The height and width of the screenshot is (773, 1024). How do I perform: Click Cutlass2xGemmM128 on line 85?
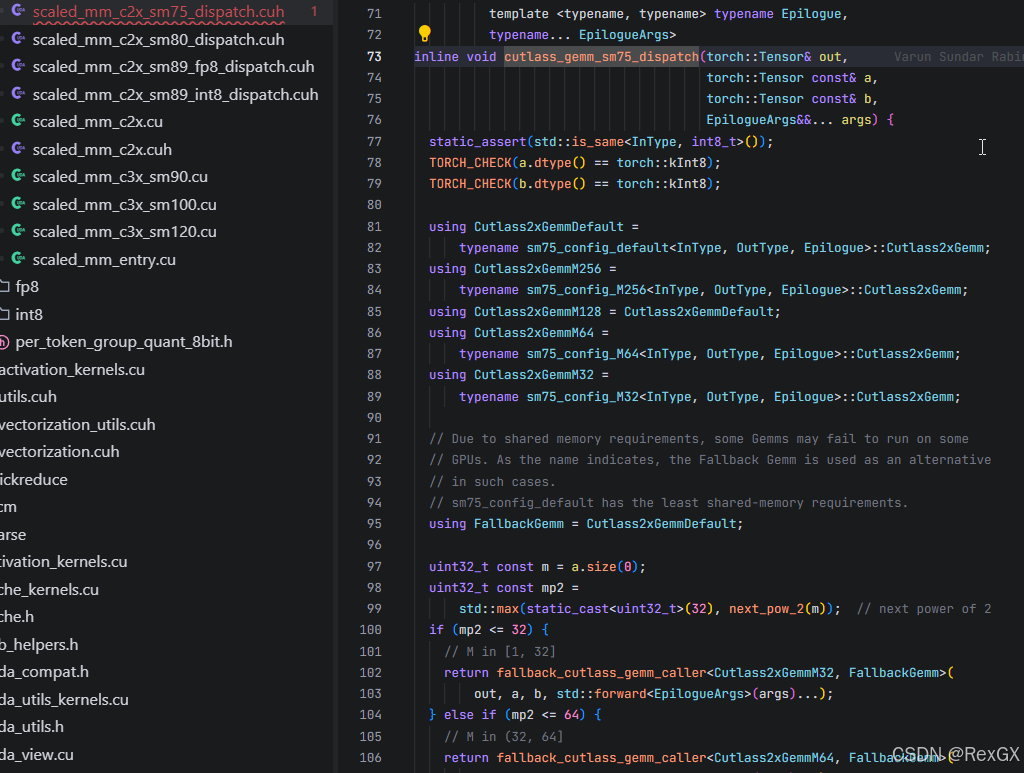click(537, 311)
